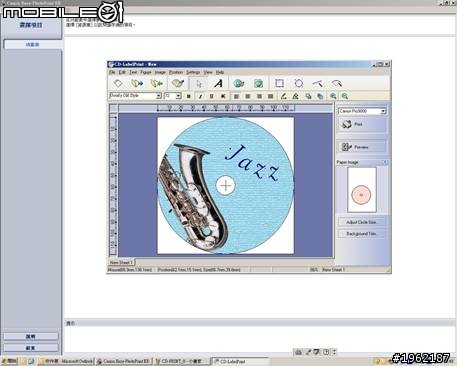Image resolution: width=457 pixels, height=366 pixels.
Task: Select the Text tool with letter A
Action: pos(218,83)
